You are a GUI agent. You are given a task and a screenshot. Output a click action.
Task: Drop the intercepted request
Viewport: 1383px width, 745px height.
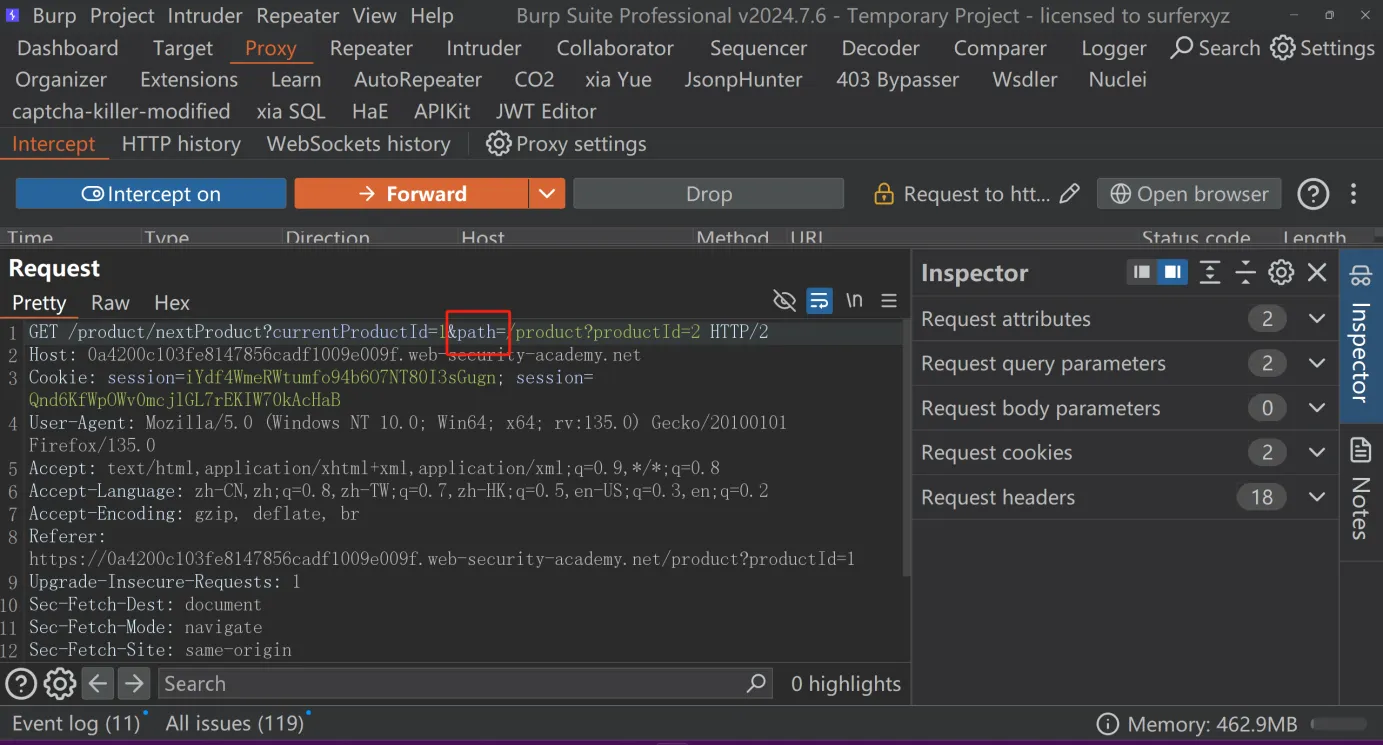click(709, 194)
